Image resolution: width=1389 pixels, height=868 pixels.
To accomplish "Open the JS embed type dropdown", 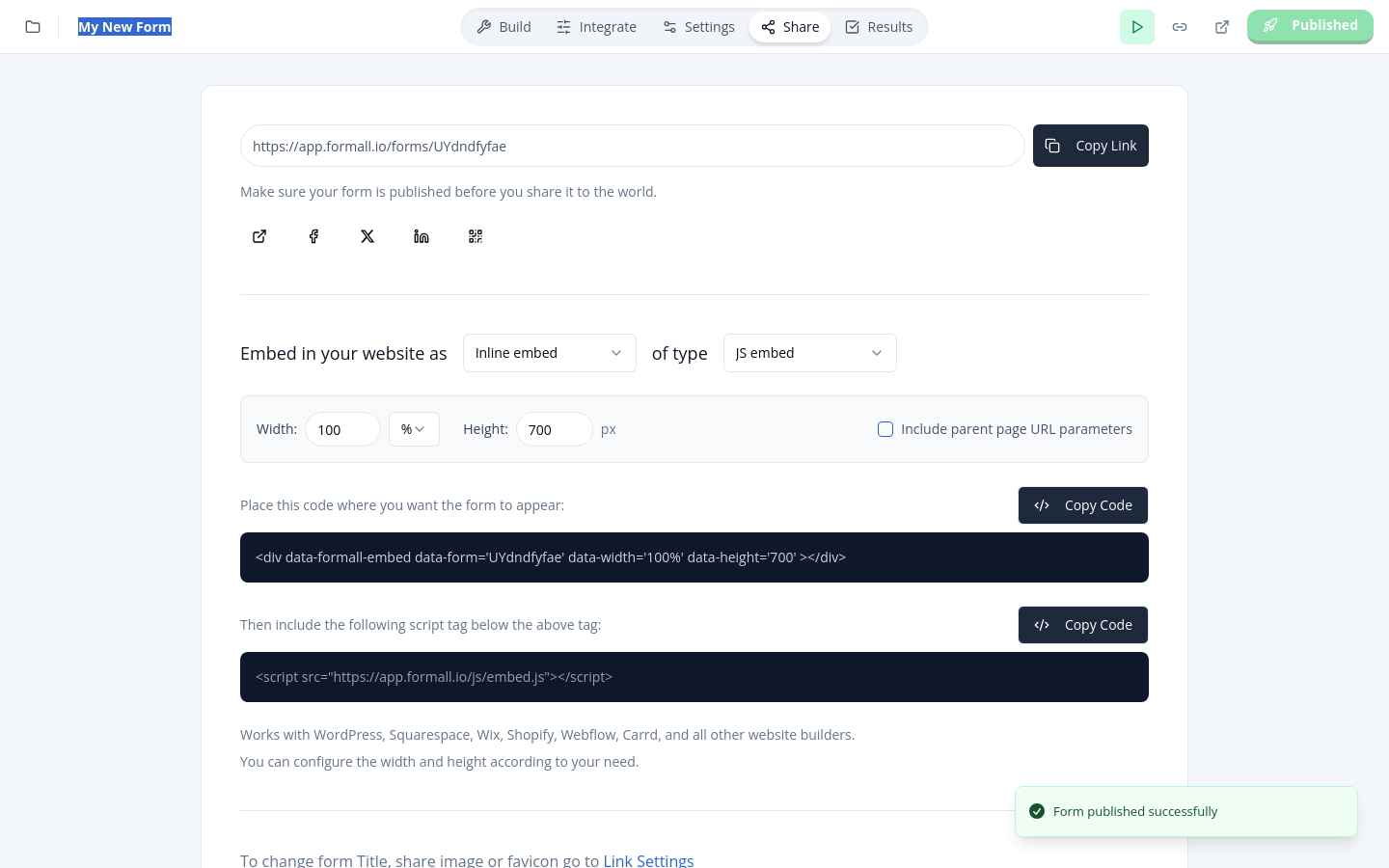I will pos(810,353).
